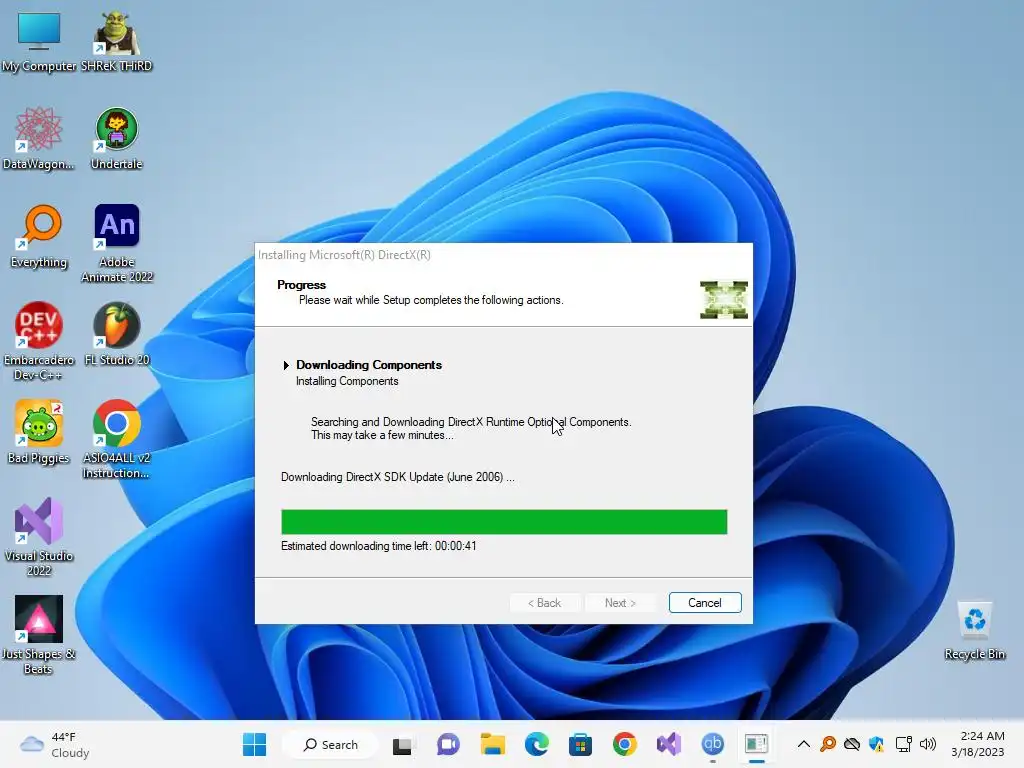Launch Google Chrome from the taskbar

[624, 744]
